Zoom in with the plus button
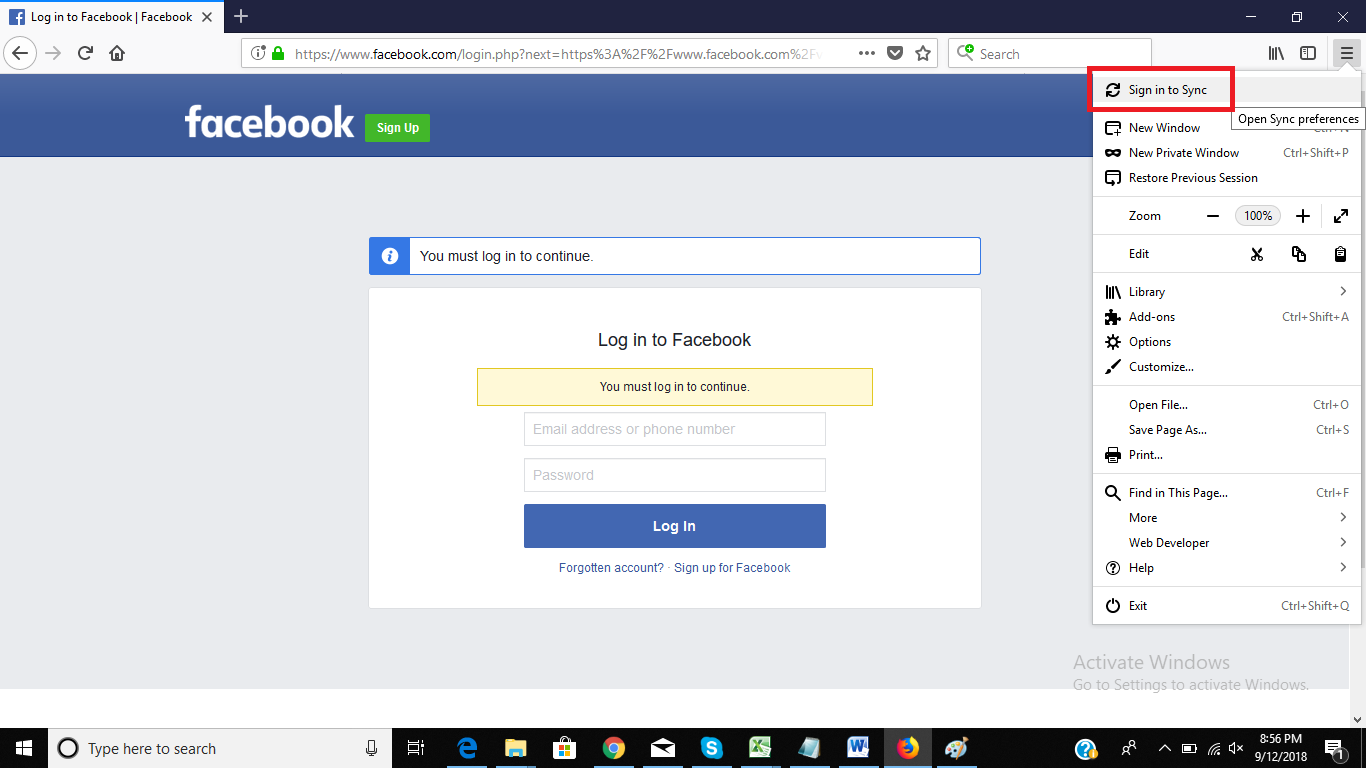1366x768 pixels. (1303, 216)
